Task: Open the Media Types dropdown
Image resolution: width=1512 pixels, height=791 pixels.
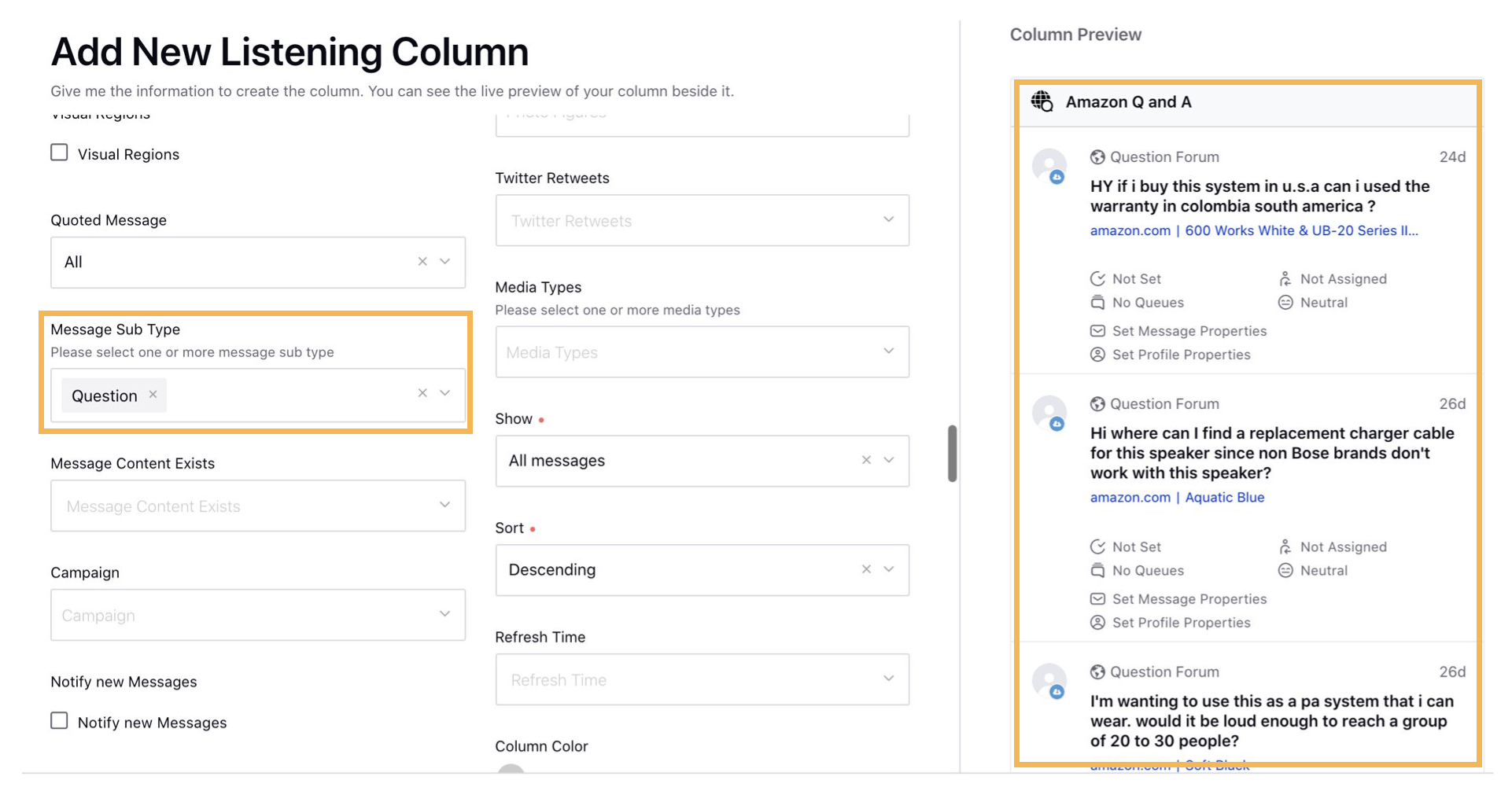Action: (x=703, y=352)
